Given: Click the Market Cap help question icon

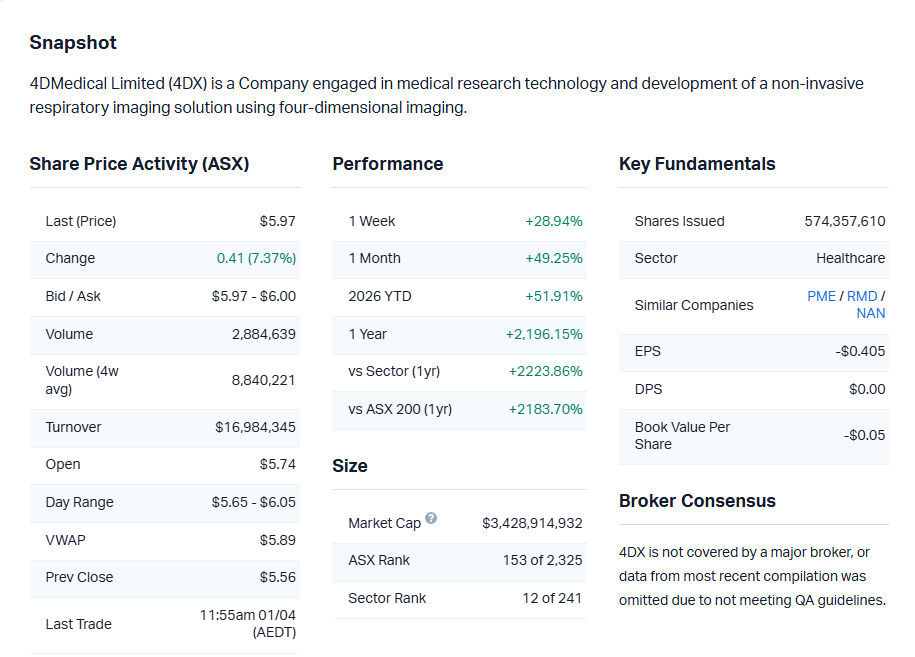Looking at the screenshot, I should click(431, 518).
